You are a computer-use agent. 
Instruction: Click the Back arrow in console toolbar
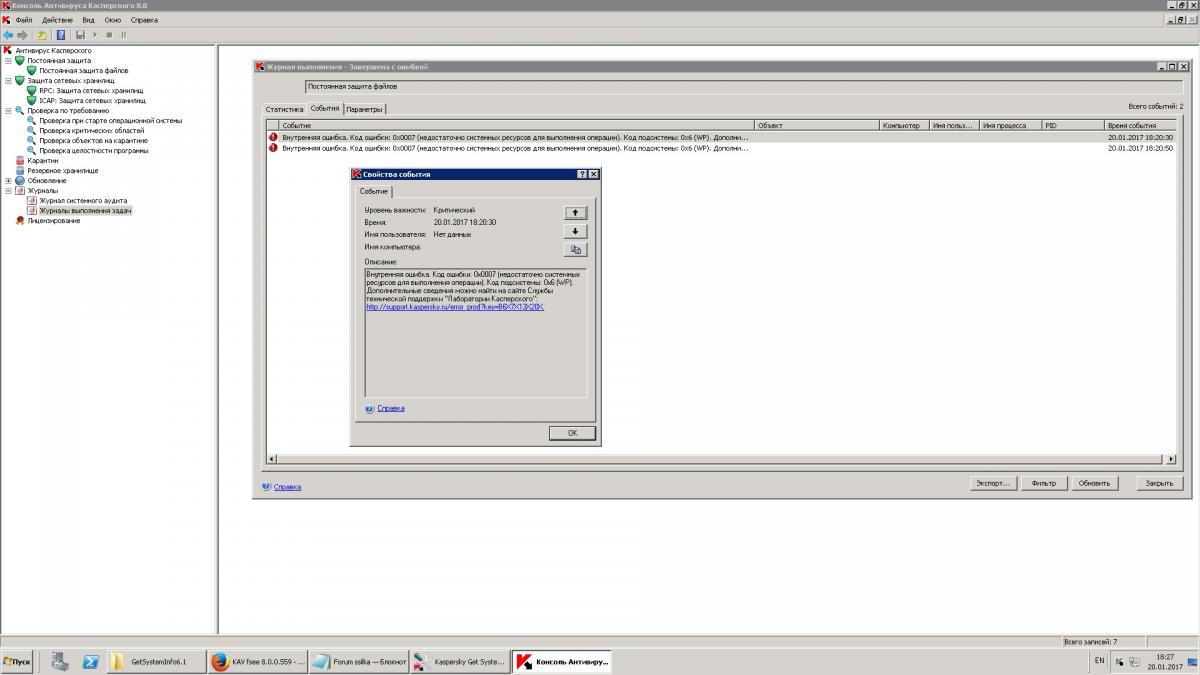pos(8,35)
